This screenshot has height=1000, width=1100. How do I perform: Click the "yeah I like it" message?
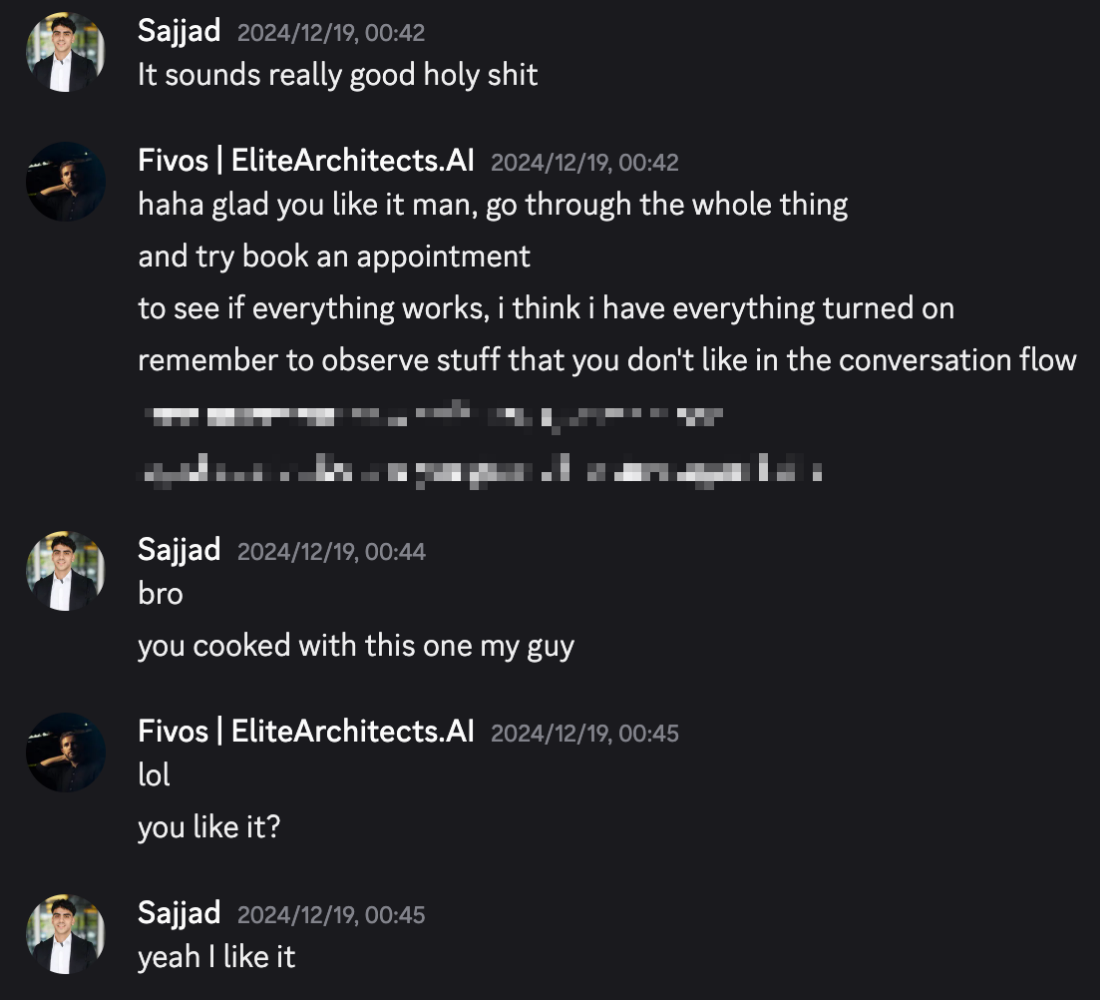[217, 957]
